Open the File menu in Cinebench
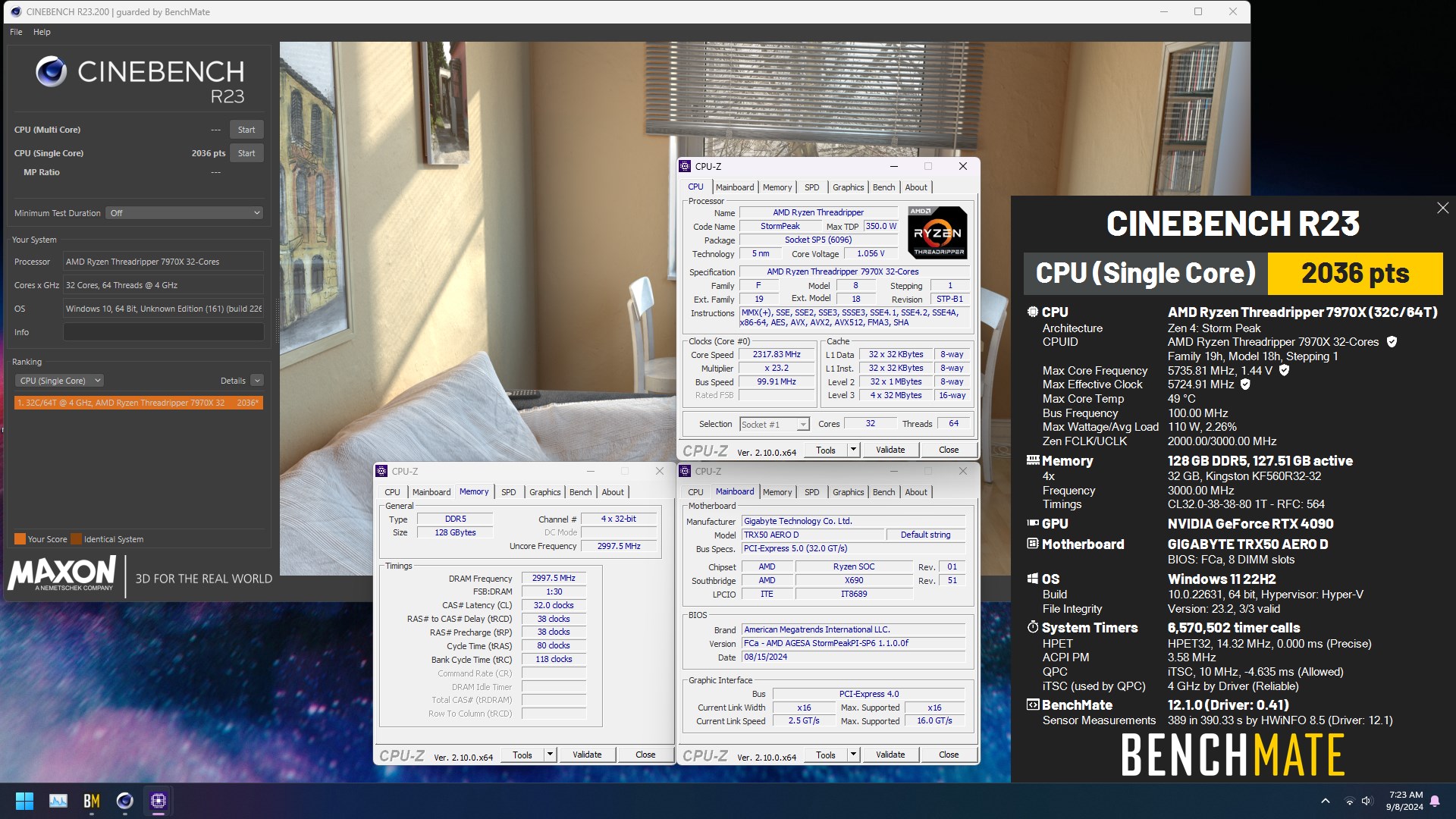 [16, 32]
